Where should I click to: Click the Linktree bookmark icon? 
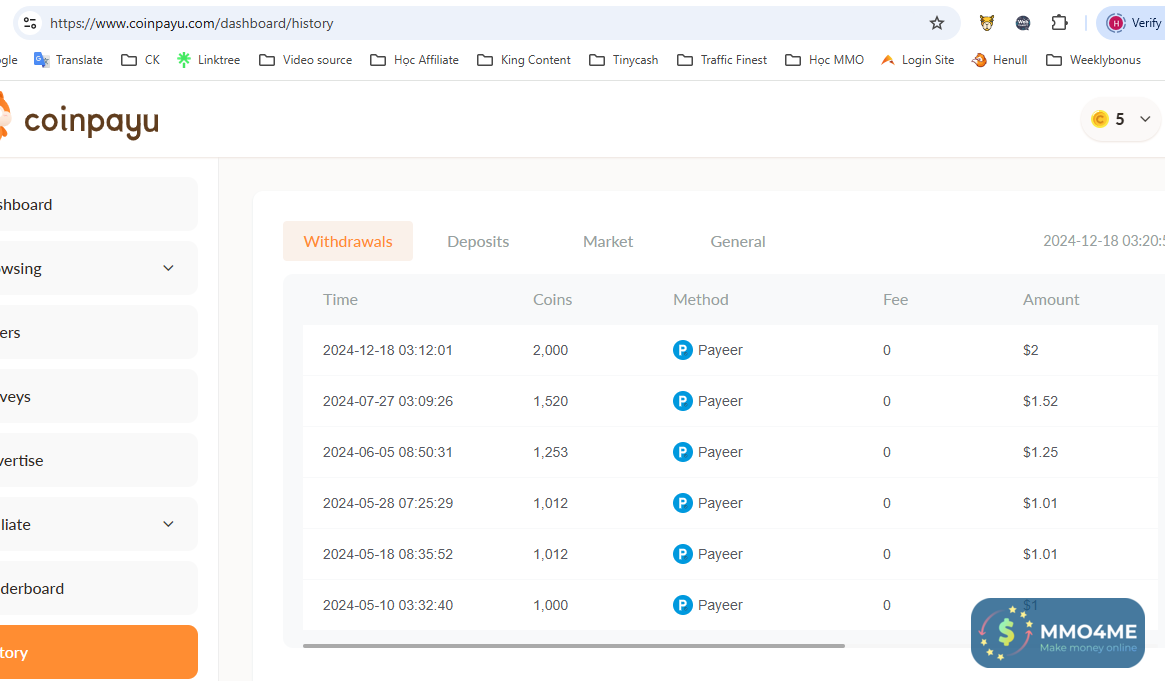coord(184,60)
